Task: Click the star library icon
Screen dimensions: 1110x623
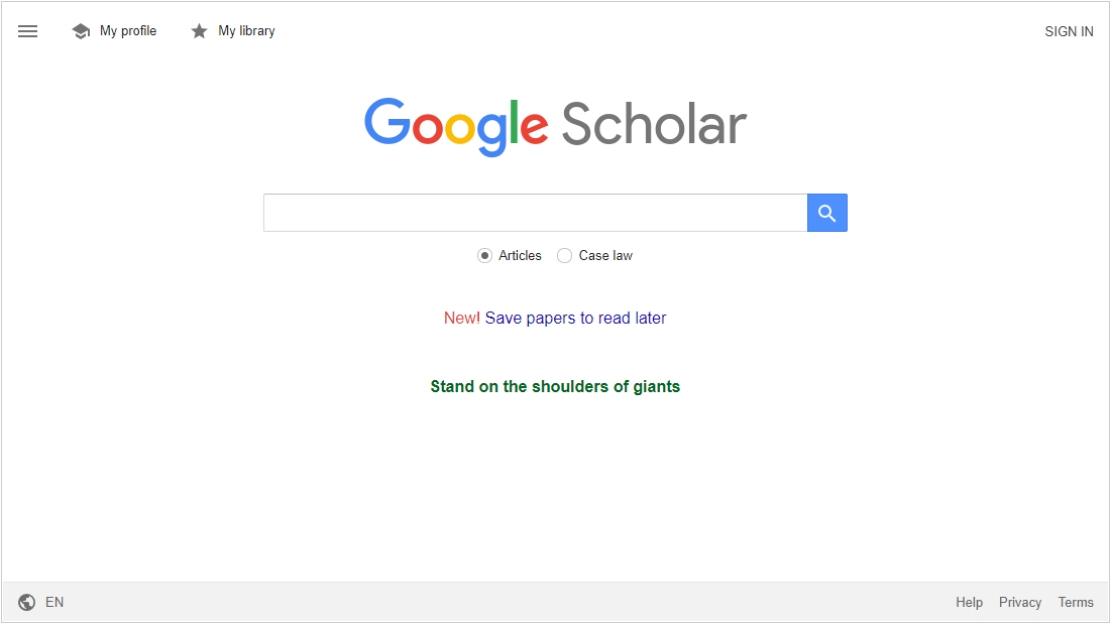Action: [199, 31]
